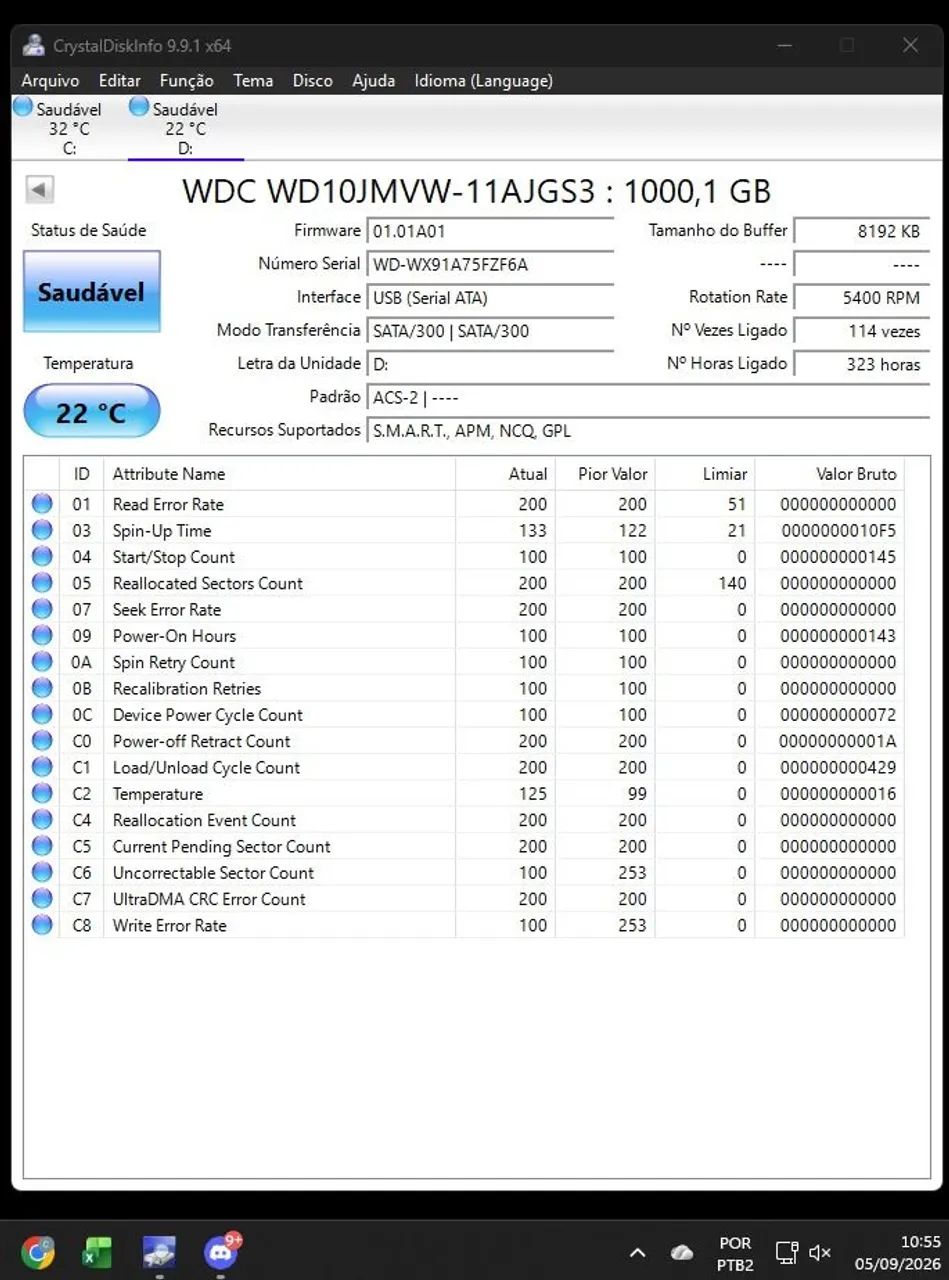This screenshot has height=1280, width=949.
Task: Open the clock showing 10:55
Action: (897, 1253)
